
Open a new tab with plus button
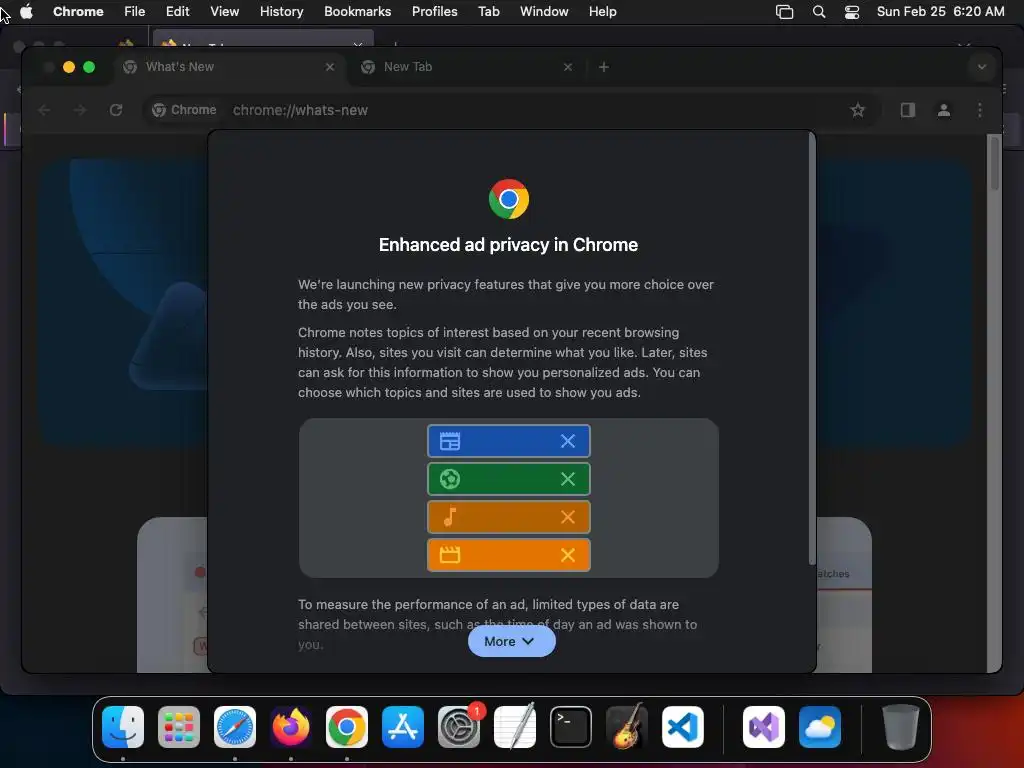[x=603, y=67]
